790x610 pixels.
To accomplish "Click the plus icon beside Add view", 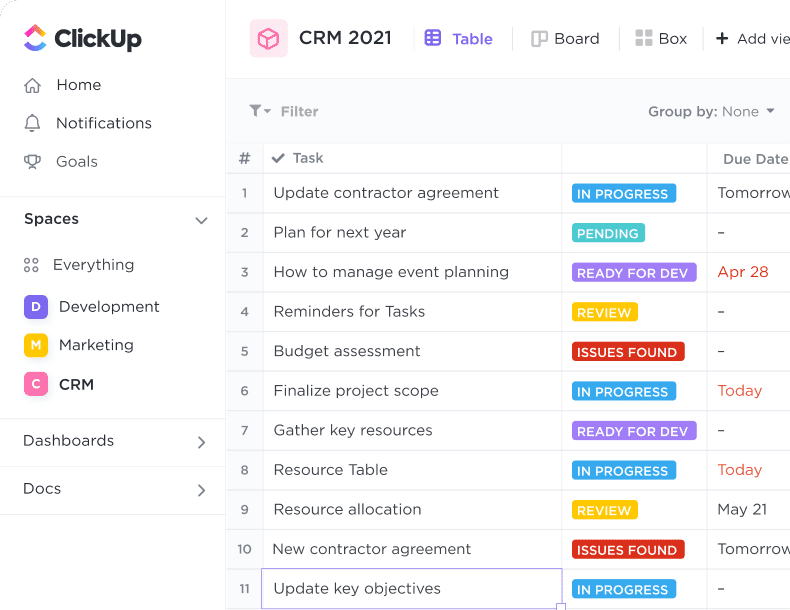I will pyautogui.click(x=722, y=38).
